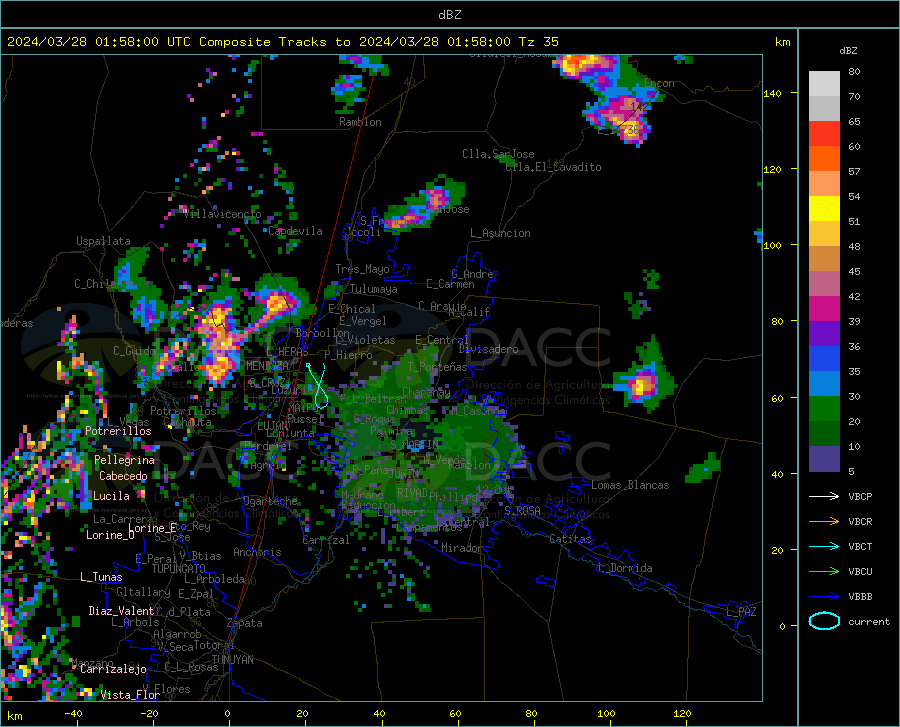Pick the slate violet swatch between 10 and 5

click(x=824, y=459)
